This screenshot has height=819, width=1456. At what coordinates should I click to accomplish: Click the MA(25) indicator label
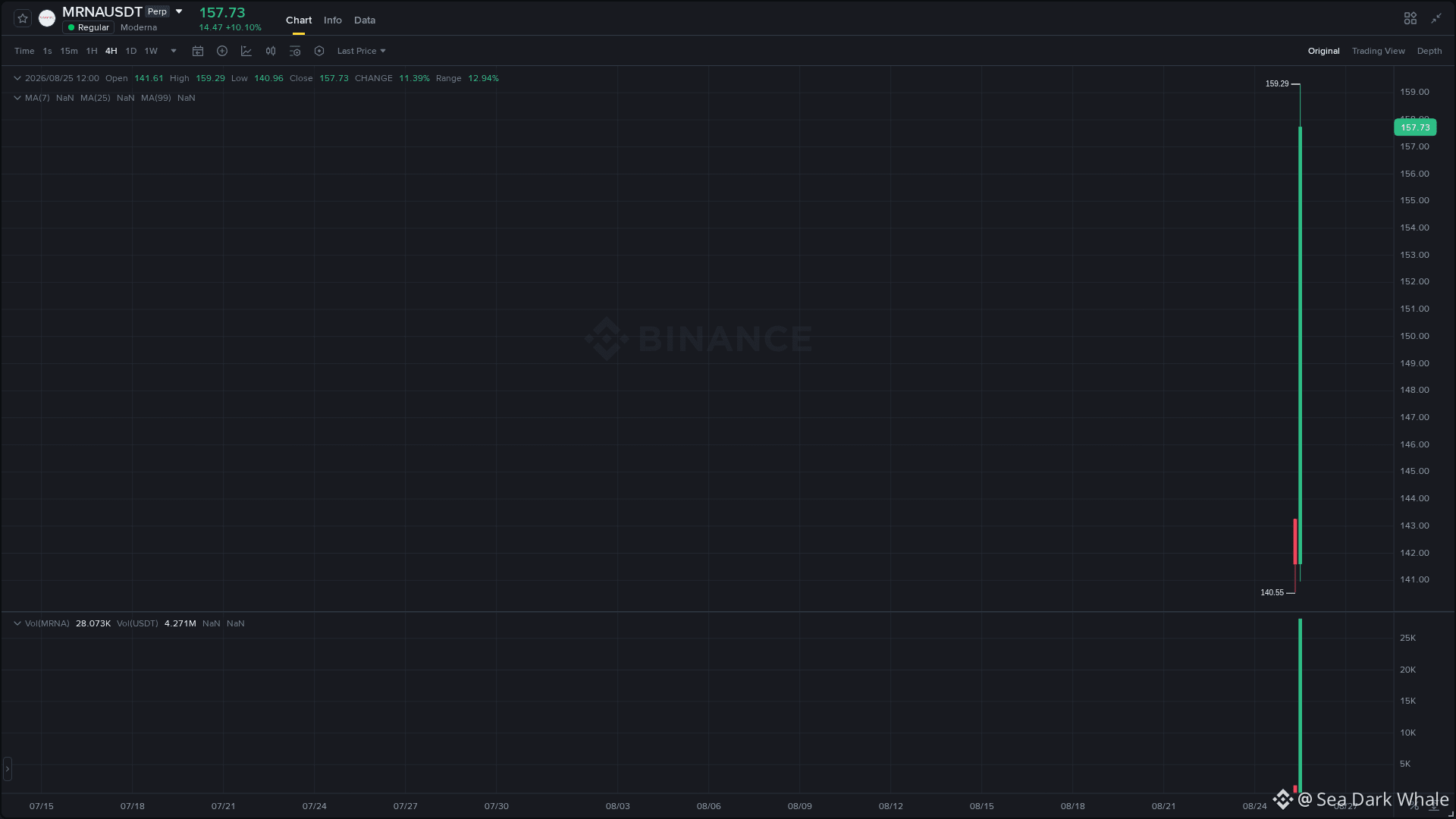tap(95, 98)
